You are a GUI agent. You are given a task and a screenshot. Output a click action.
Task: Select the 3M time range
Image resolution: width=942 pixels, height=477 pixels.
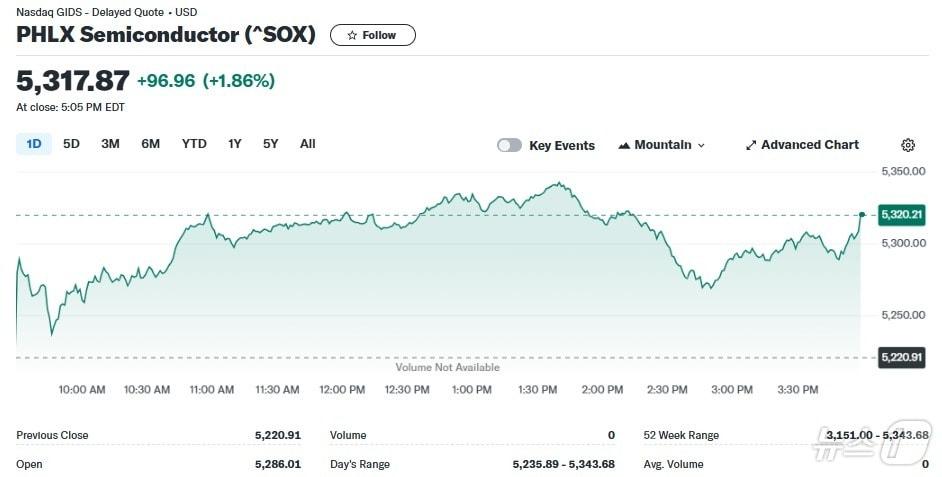pos(110,144)
